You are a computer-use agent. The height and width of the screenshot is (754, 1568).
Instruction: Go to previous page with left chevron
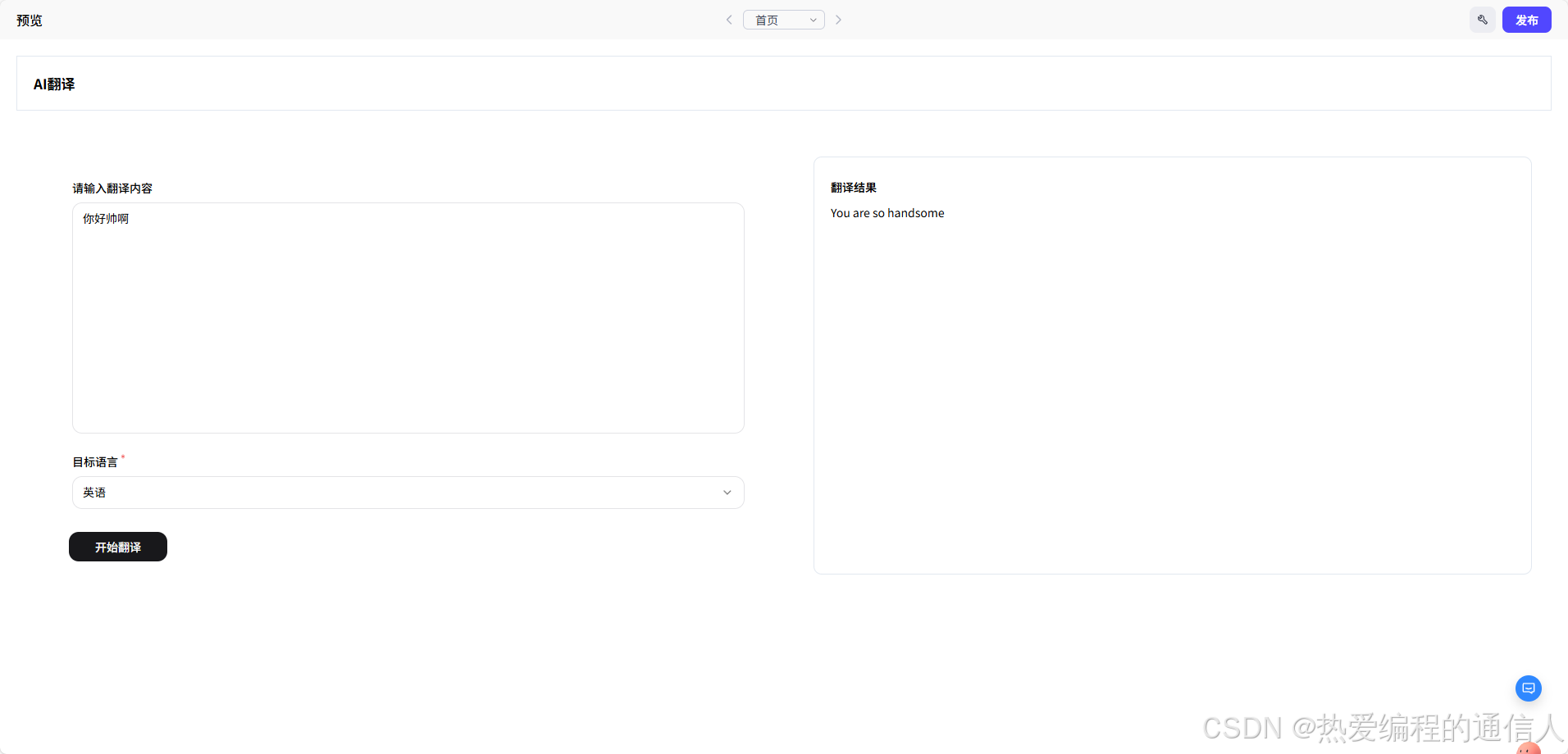(x=729, y=20)
